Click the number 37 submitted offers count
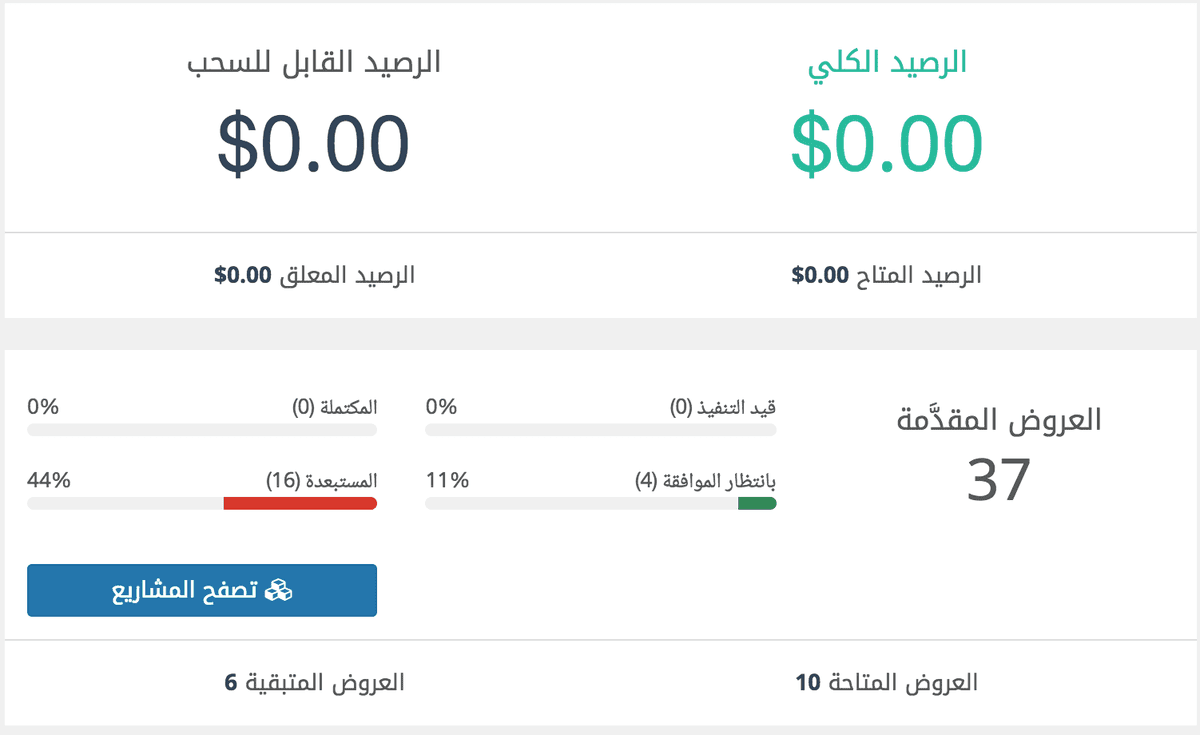This screenshot has height=735, width=1200. 999,480
